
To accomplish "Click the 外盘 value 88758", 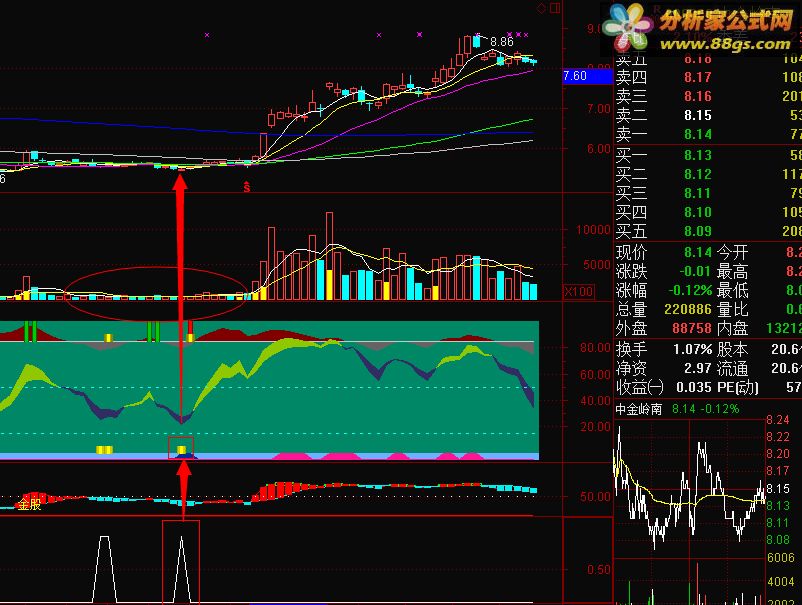I will [x=692, y=328].
